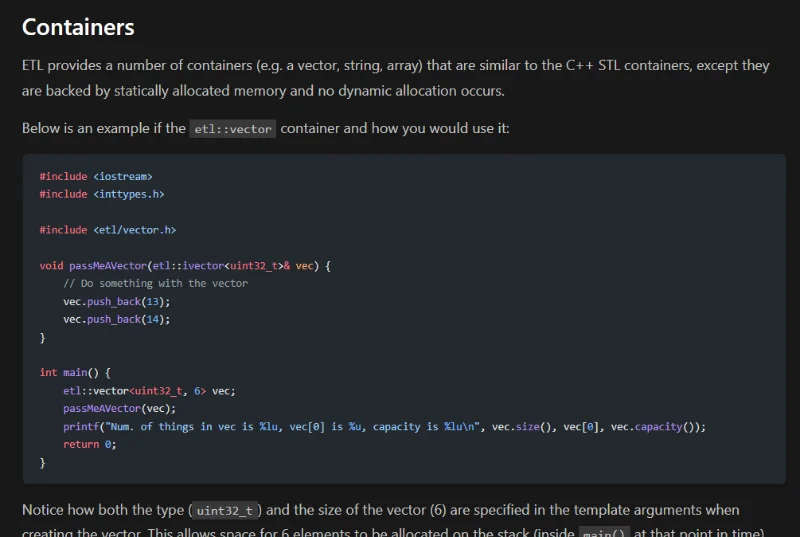
Task: Click the paragraph starting 'ETL provides a number'
Action: [395, 78]
